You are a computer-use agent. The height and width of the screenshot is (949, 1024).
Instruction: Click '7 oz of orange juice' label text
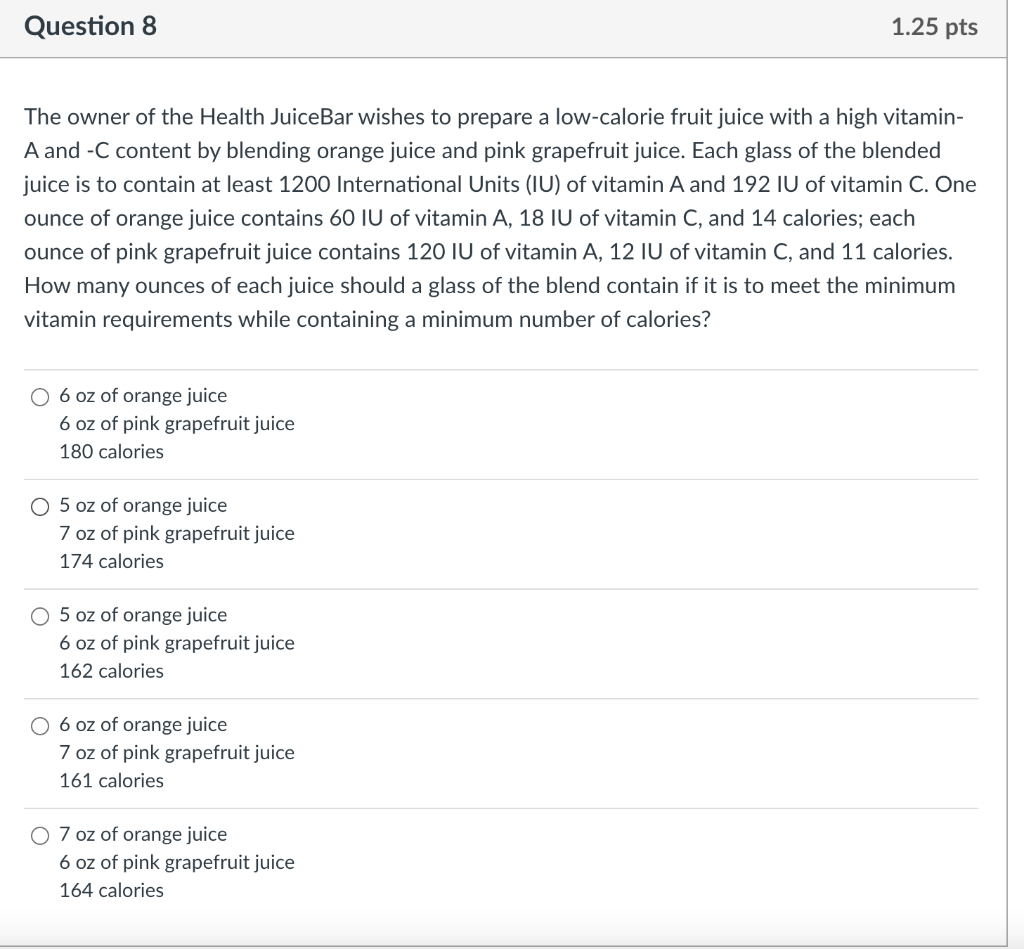click(143, 834)
